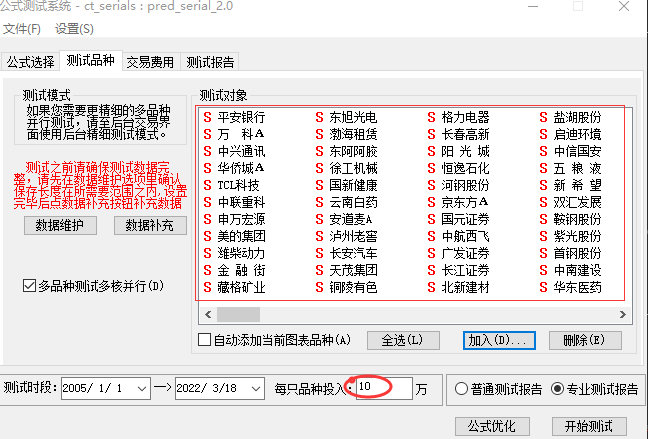Screen dimensions: 648x439
Task: Open the end date 2022/3/18 dropdown
Action: pos(256,389)
